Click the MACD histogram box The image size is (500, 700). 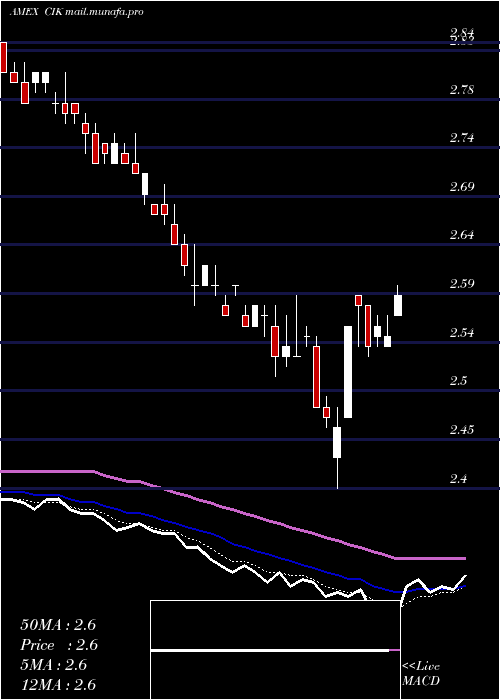pyautogui.click(x=275, y=650)
